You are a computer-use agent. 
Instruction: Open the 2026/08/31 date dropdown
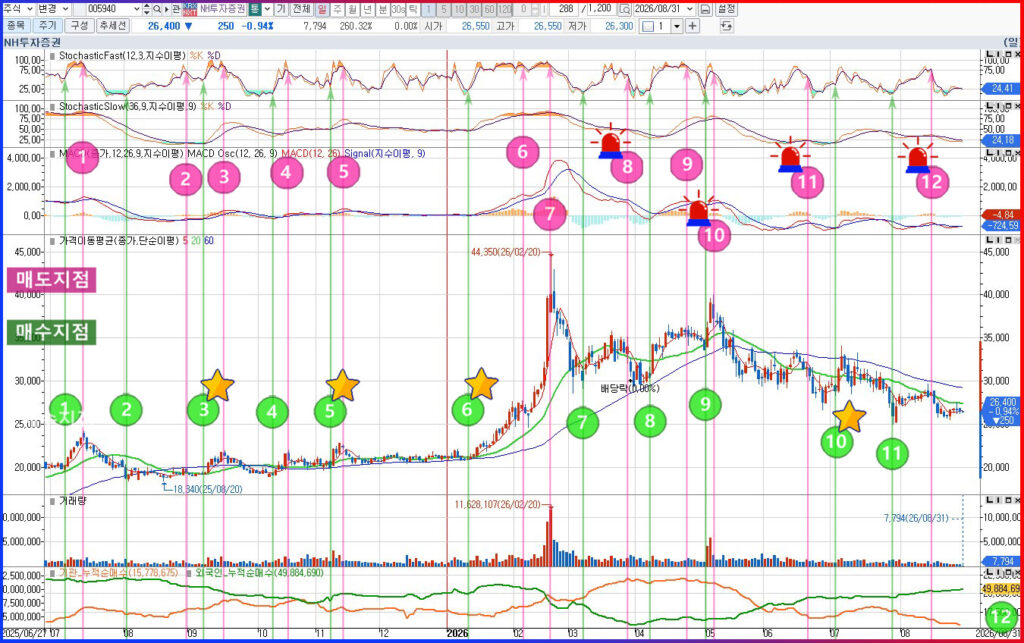click(690, 9)
